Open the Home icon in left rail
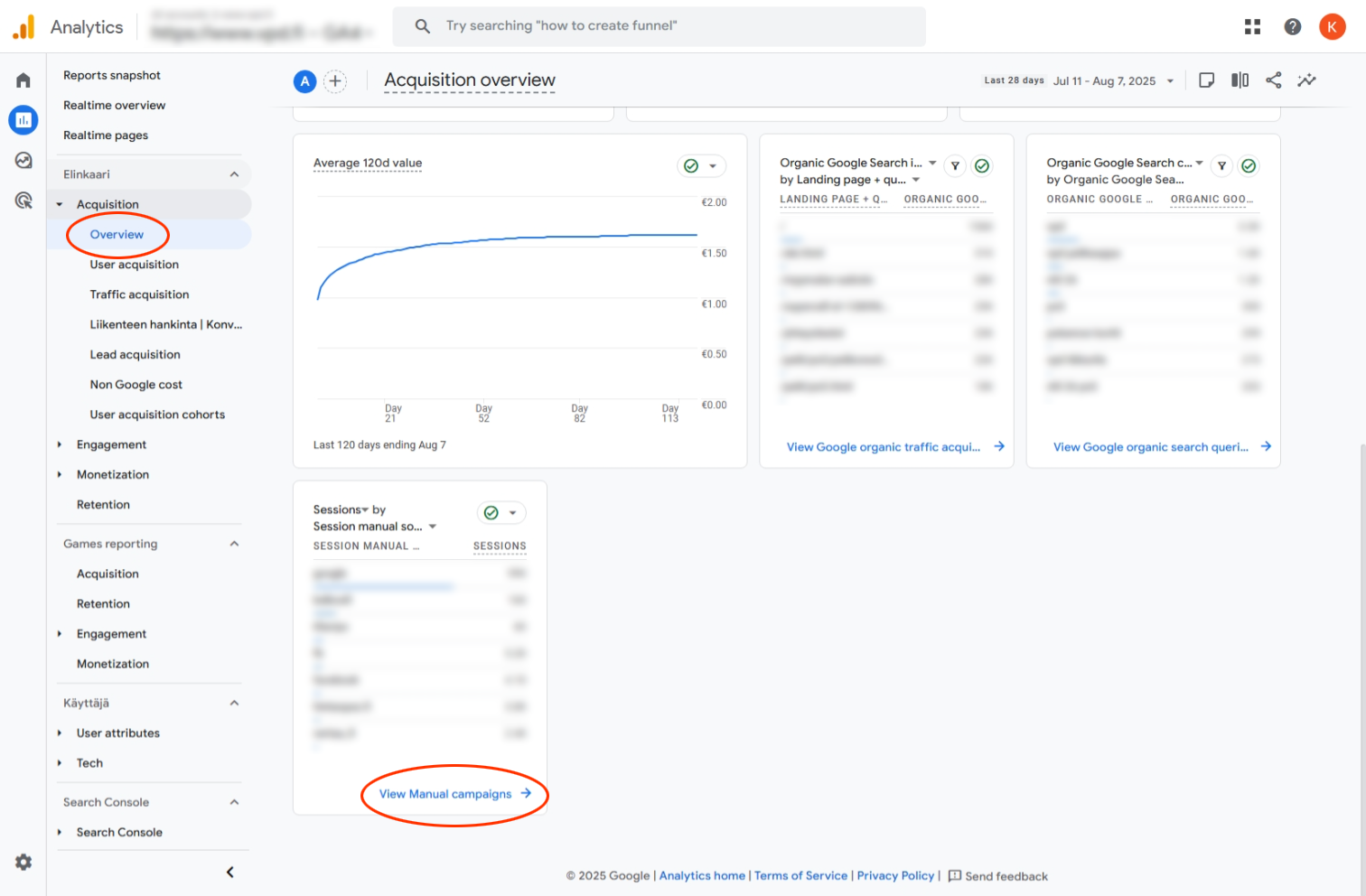 [x=23, y=80]
